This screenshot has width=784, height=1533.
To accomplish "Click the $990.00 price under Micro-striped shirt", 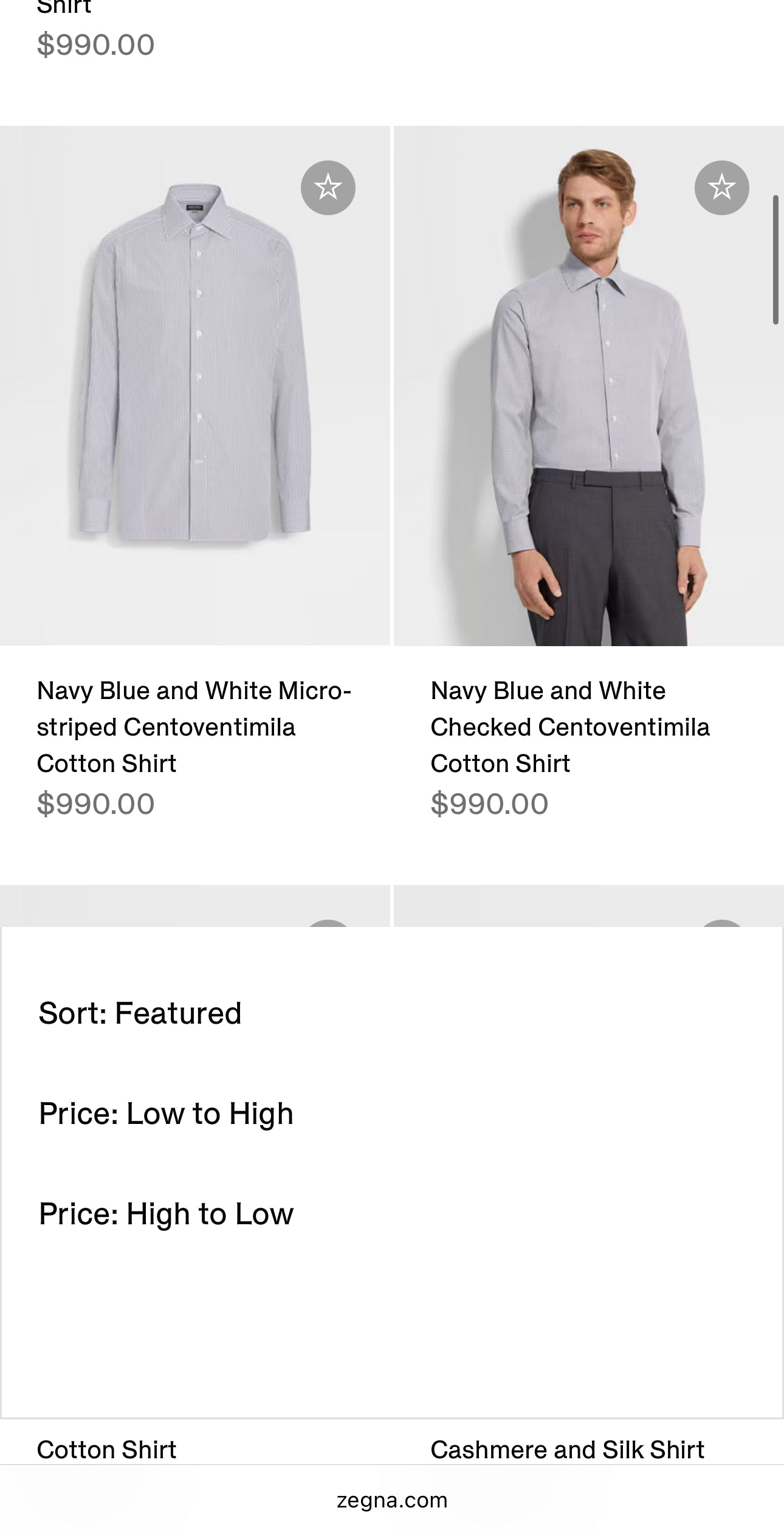I will coord(96,804).
